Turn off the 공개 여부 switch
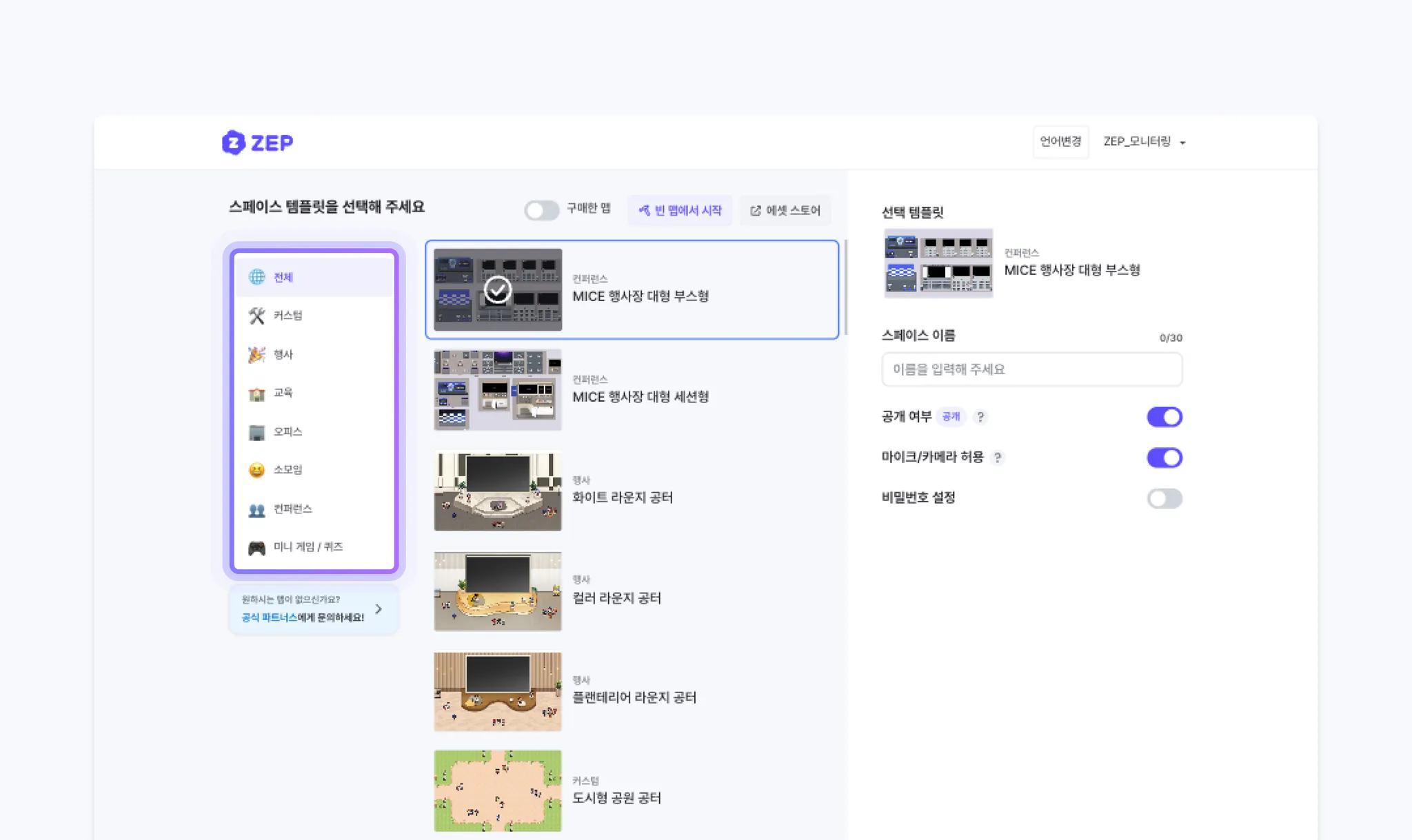1412x840 pixels. (x=1164, y=417)
